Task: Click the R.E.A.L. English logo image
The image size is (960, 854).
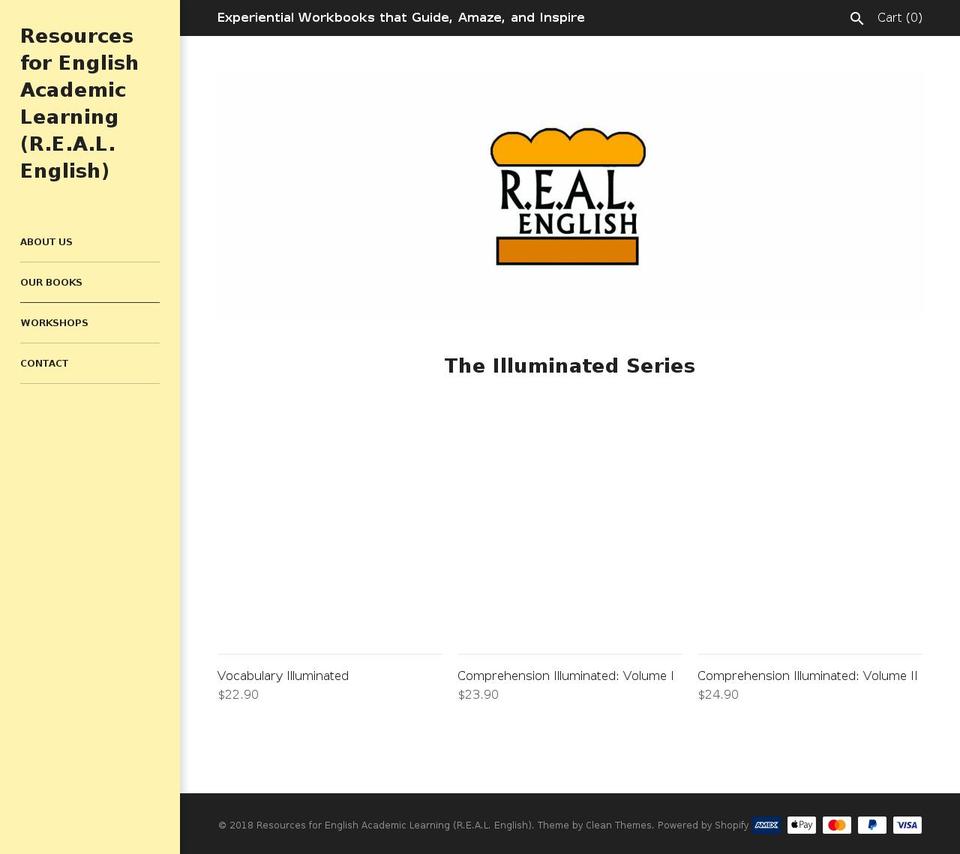Action: point(568,197)
